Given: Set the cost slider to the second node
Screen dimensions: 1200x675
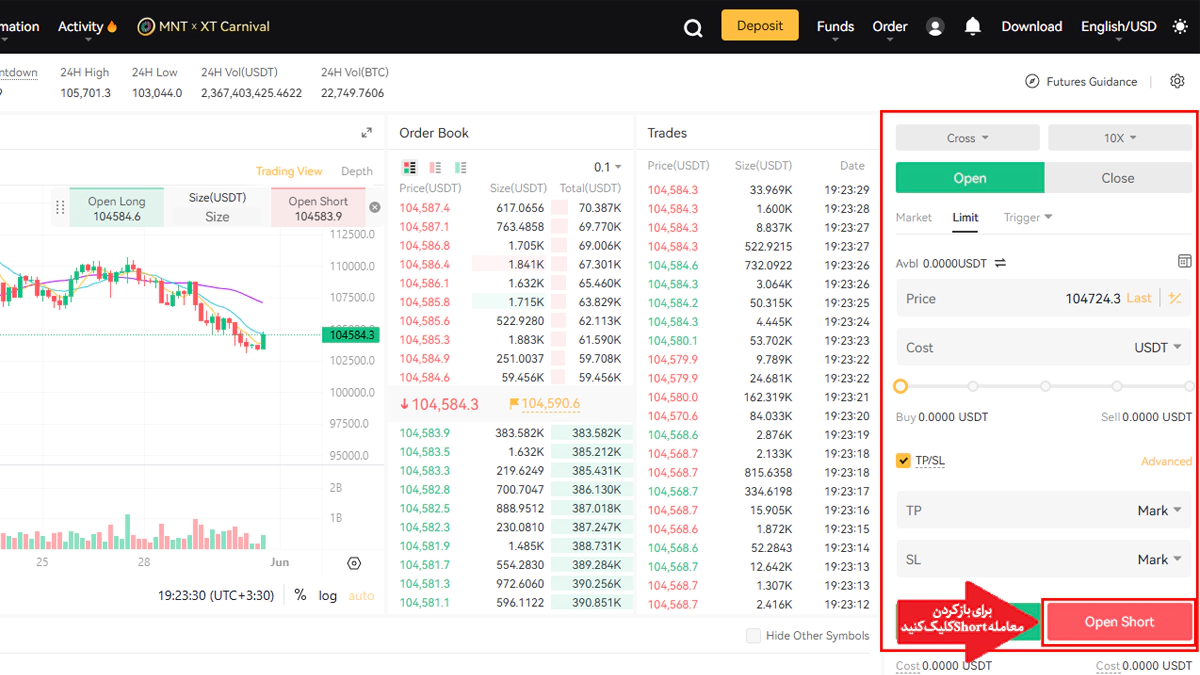Looking at the screenshot, I should tap(972, 386).
